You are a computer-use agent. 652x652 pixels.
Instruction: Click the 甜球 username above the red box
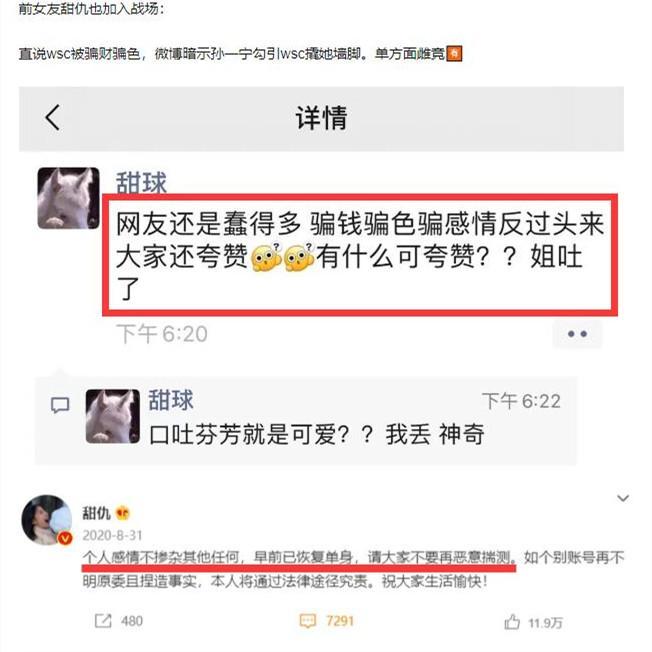point(141,183)
